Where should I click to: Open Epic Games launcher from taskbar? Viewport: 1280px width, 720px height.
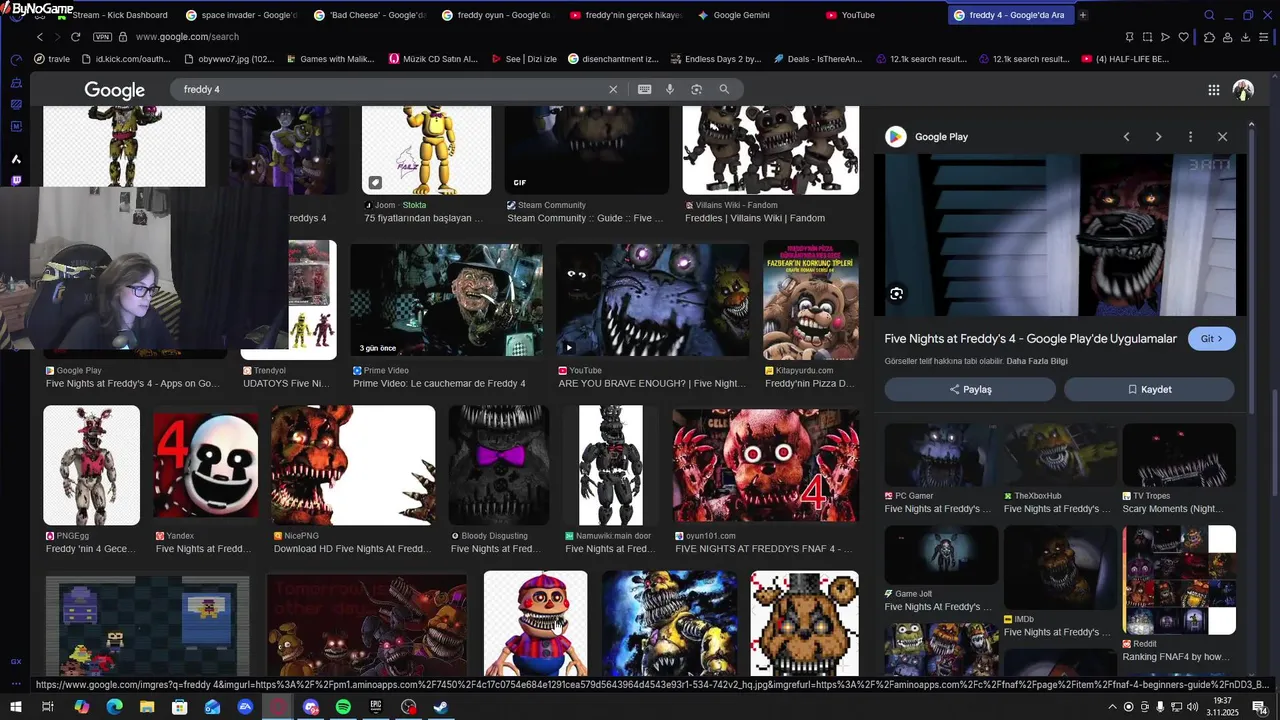click(x=376, y=707)
